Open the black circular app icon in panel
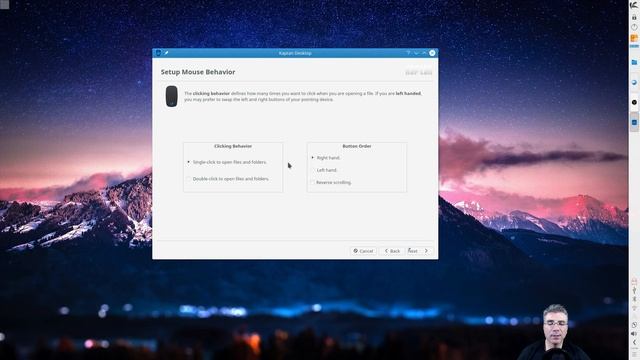Image resolution: width=640 pixels, height=360 pixels. pos(634,102)
